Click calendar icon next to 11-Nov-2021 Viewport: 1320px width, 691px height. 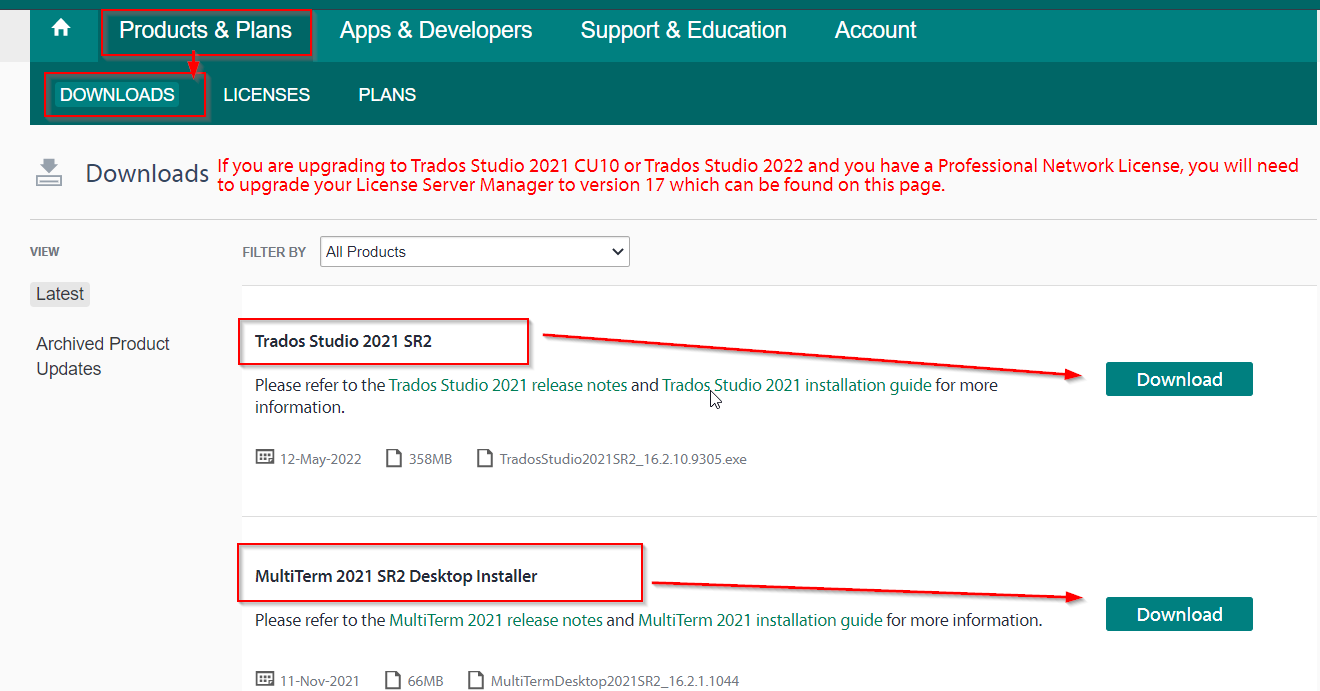point(265,679)
